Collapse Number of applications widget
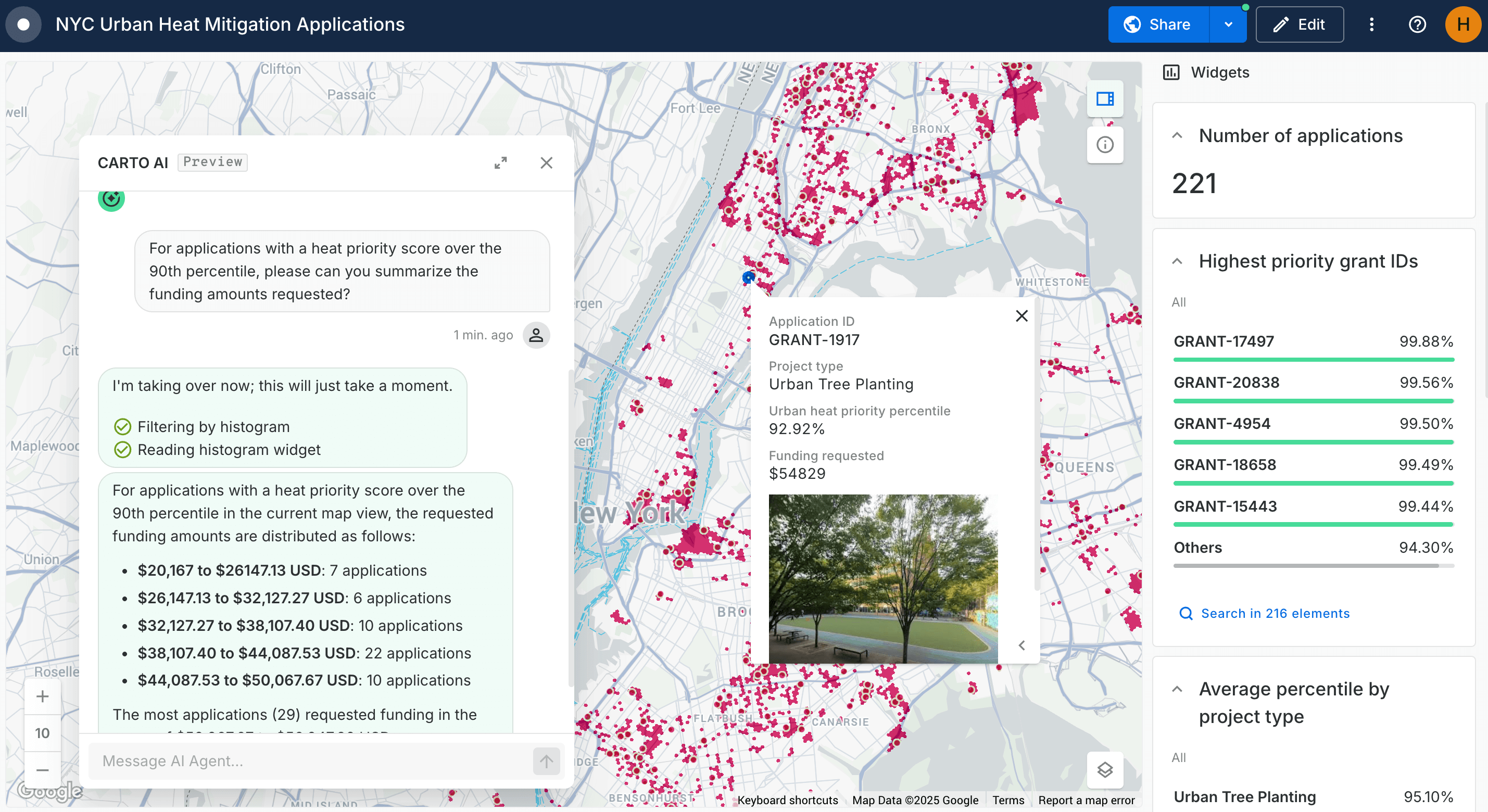The image size is (1488, 812). pos(1177,136)
